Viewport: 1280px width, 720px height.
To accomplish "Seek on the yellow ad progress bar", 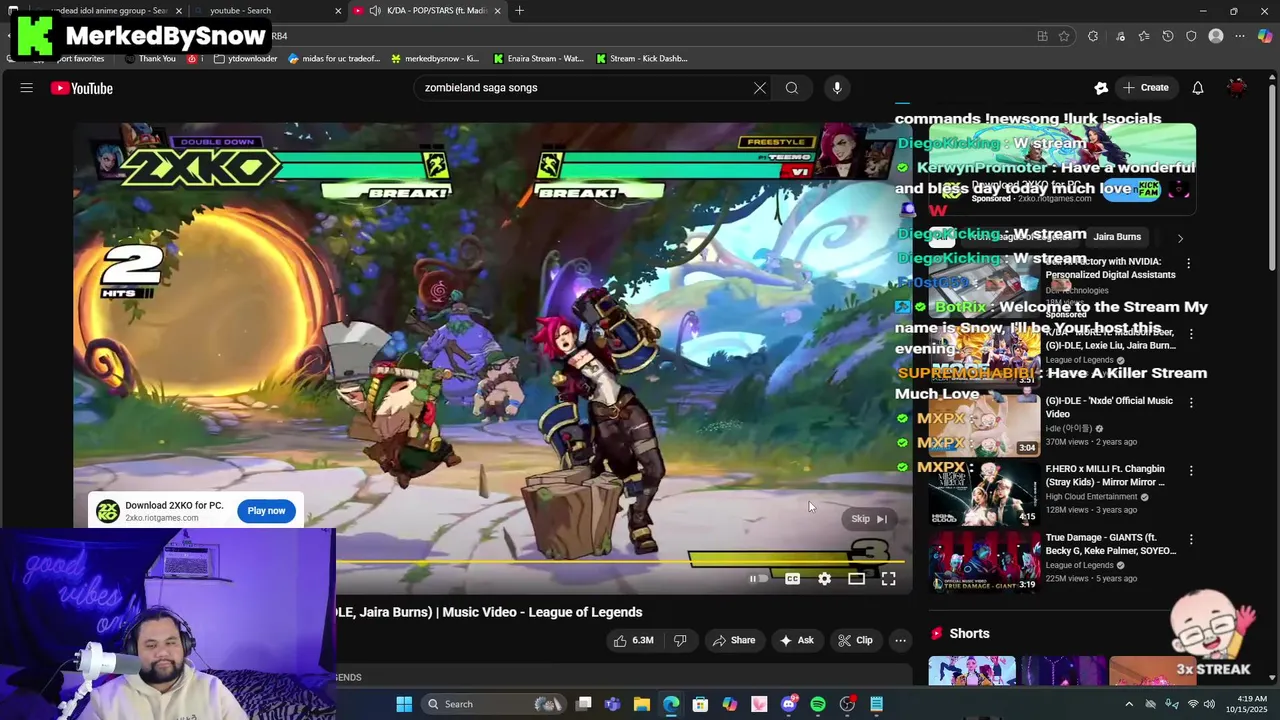I will [620, 561].
